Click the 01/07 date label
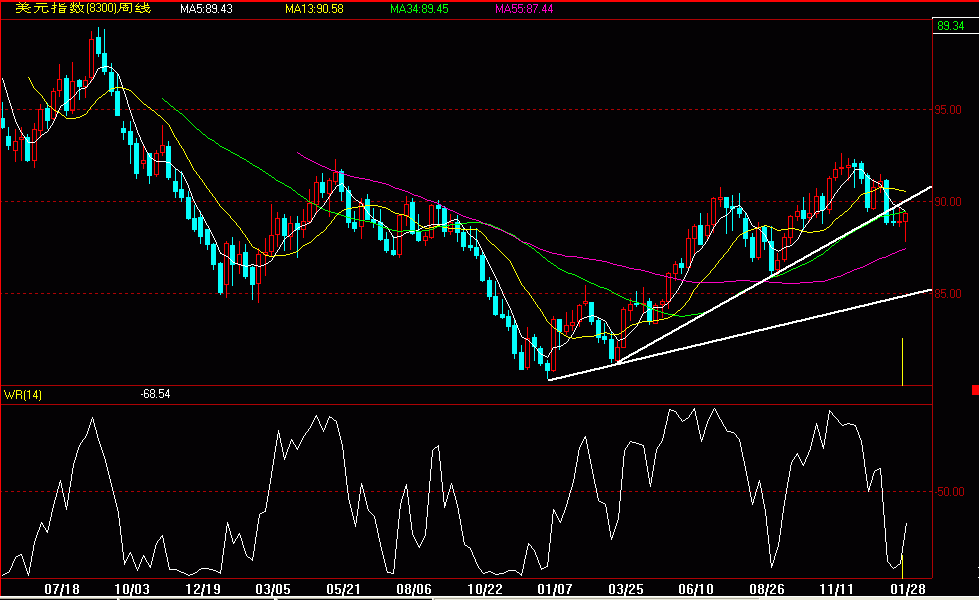The width and height of the screenshot is (979, 600). pos(555,589)
